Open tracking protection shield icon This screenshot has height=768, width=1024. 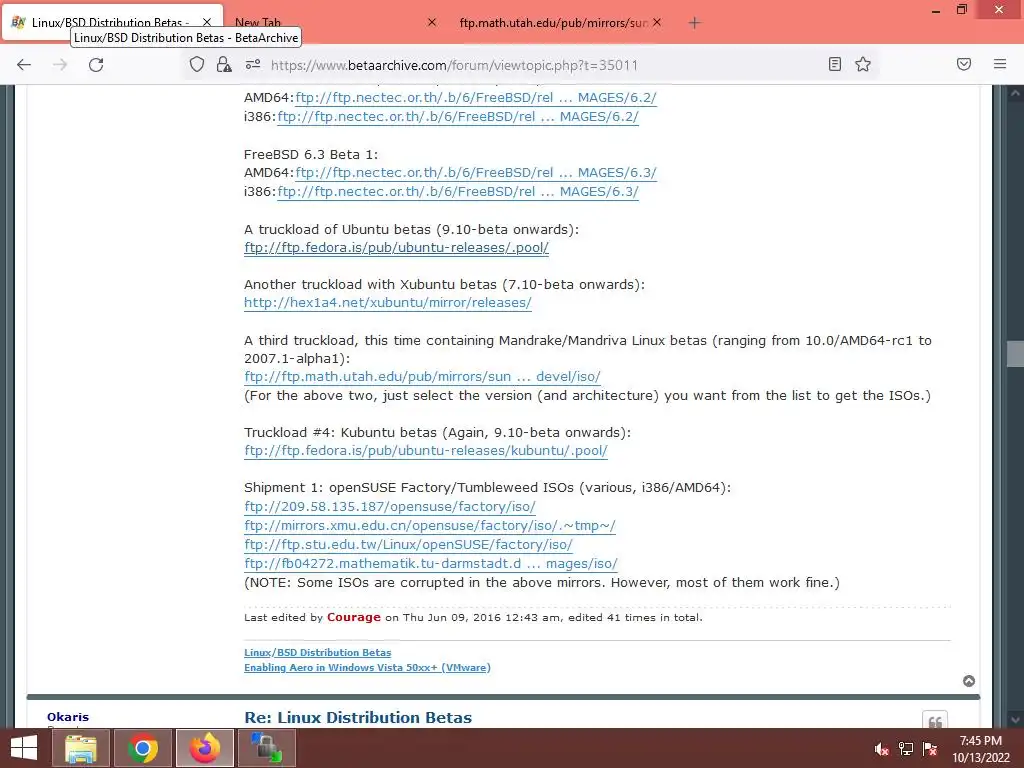click(x=197, y=64)
